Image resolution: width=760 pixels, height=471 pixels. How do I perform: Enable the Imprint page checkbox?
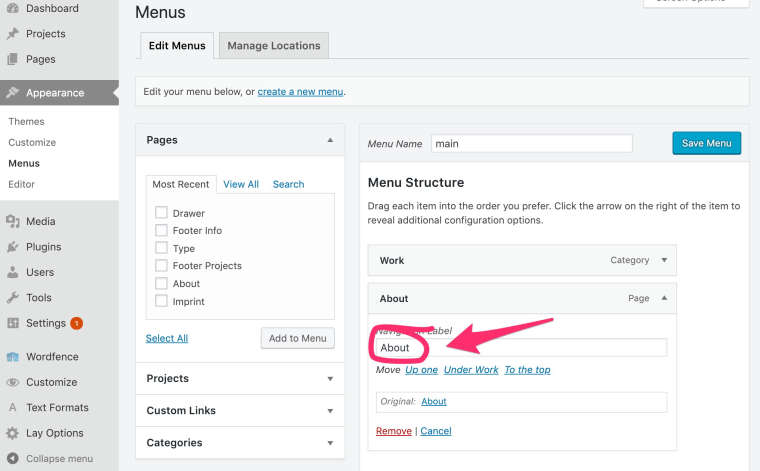click(161, 302)
